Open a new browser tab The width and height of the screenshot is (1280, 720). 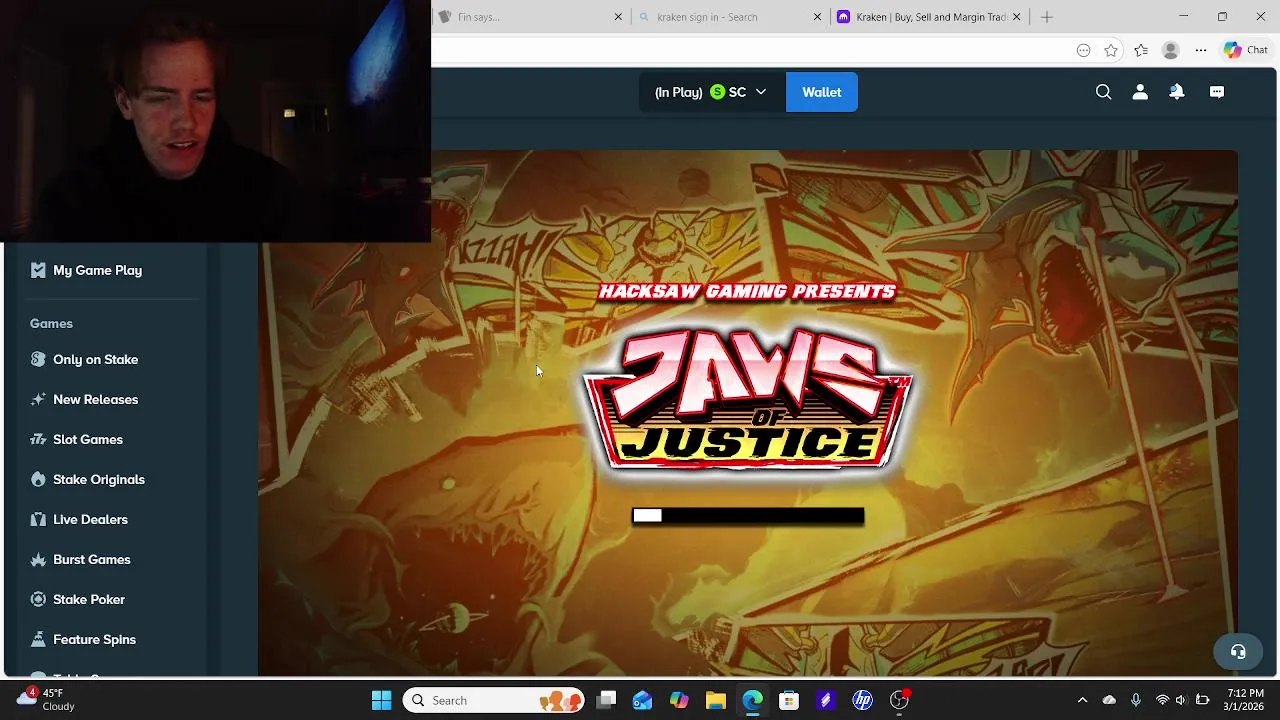1047,17
